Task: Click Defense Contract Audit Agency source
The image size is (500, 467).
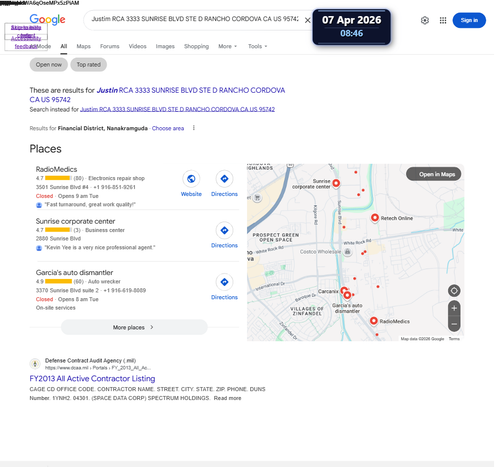Action: [x=90, y=361]
